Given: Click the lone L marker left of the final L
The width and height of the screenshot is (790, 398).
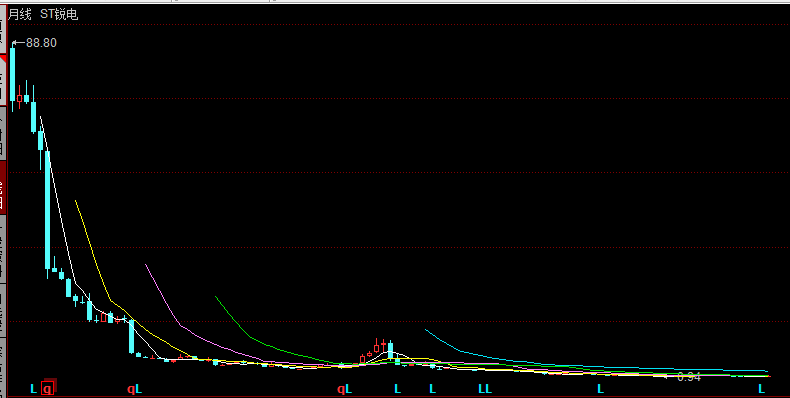Looking at the screenshot, I should point(601,388).
